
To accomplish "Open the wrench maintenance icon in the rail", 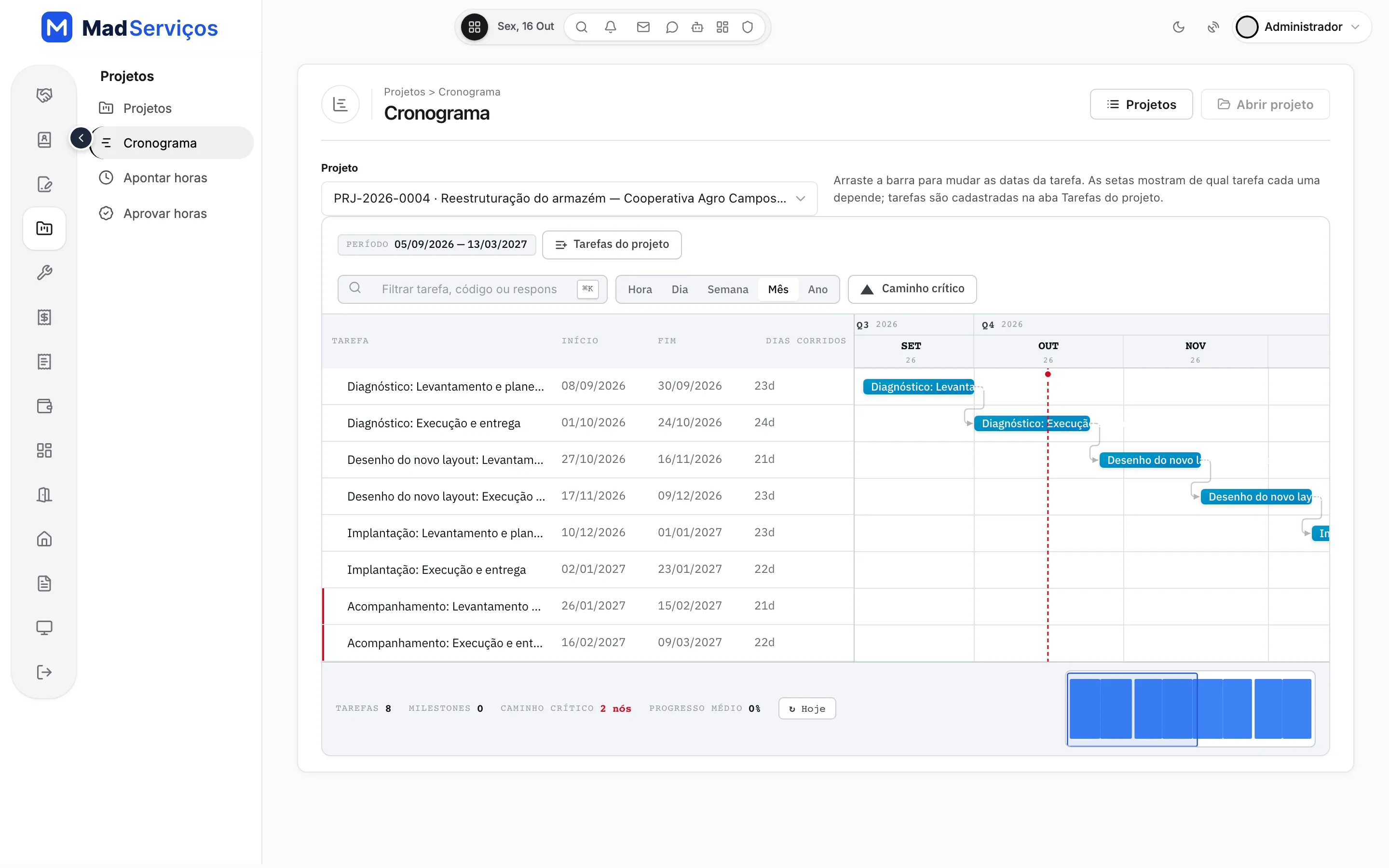I will pyautogui.click(x=44, y=272).
